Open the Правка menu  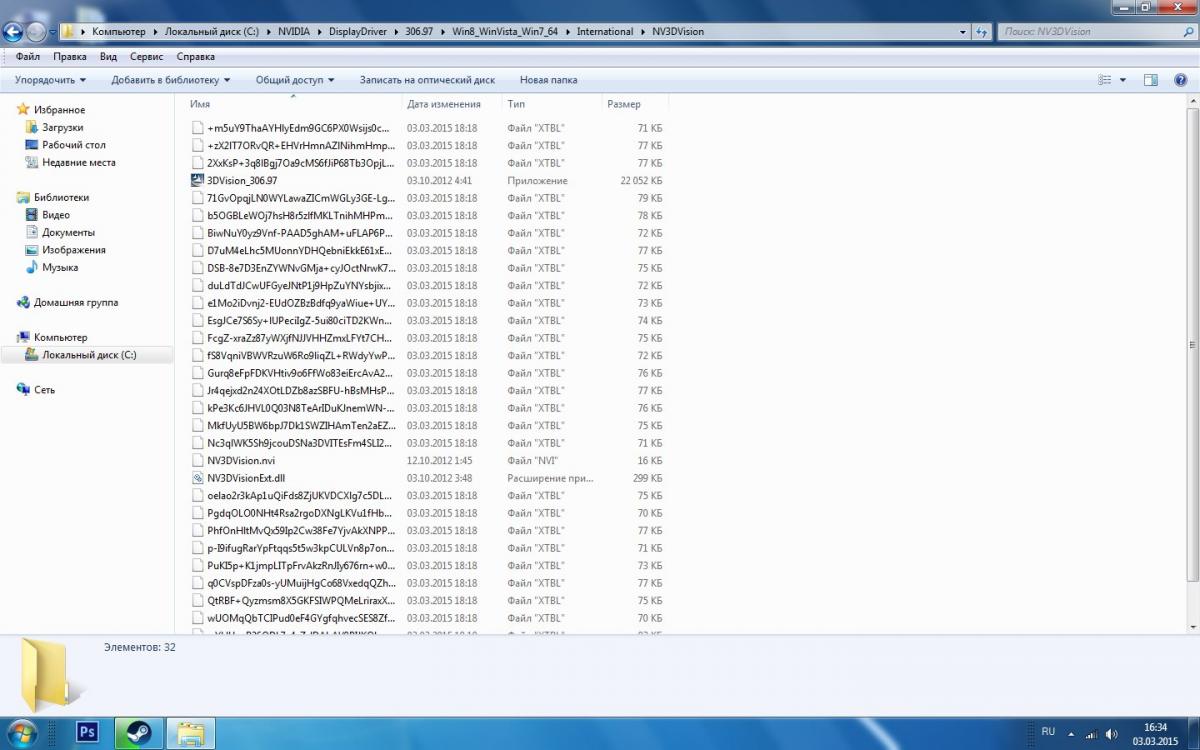click(70, 57)
